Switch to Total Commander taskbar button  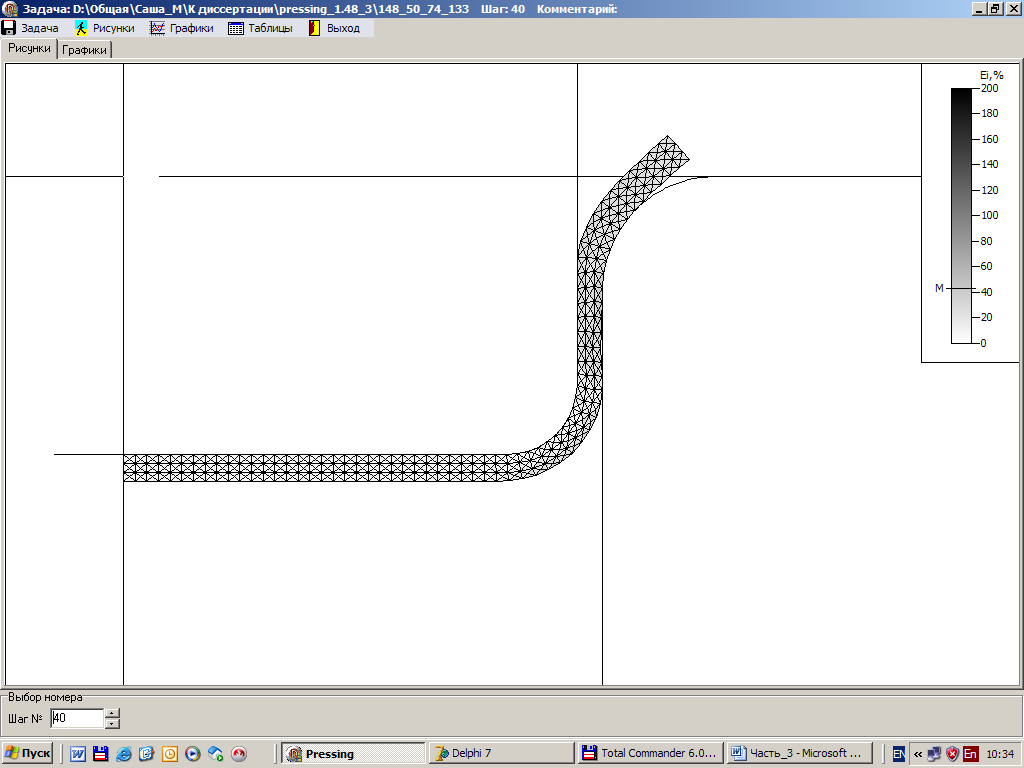(x=650, y=753)
